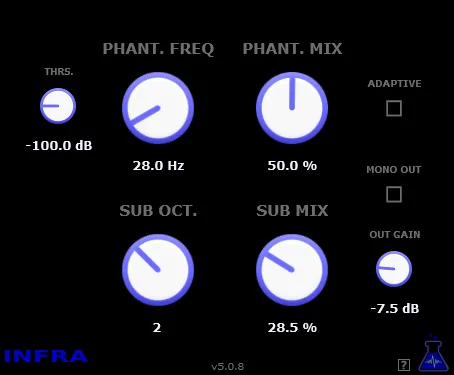Click the SUB OCT. knob
This screenshot has width=454, height=375.
158,270
